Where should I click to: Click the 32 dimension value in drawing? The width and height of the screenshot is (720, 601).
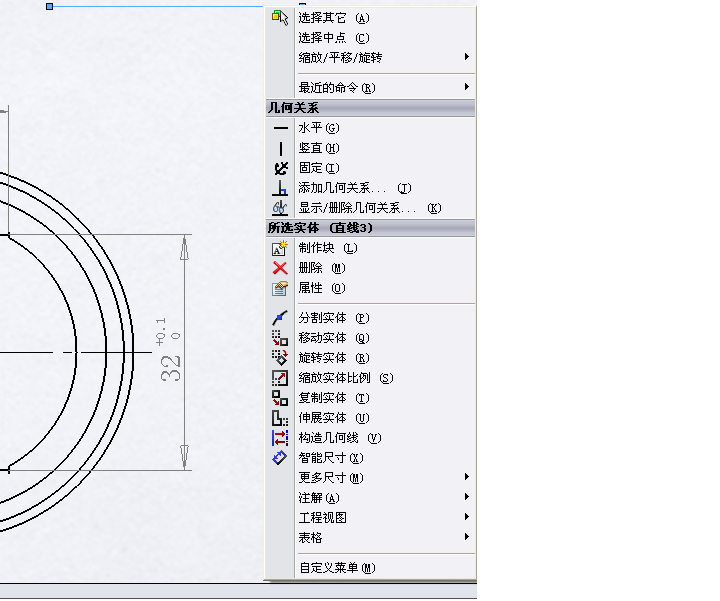click(x=171, y=369)
